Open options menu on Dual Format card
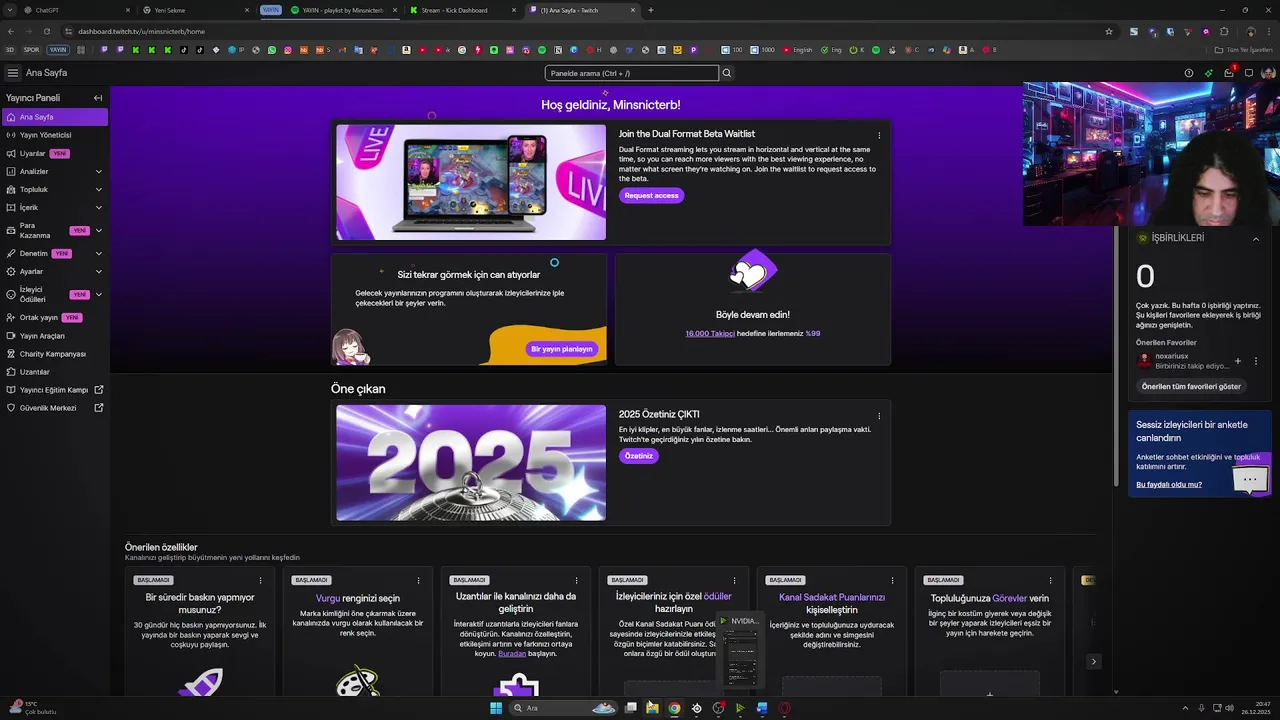 pyautogui.click(x=879, y=135)
